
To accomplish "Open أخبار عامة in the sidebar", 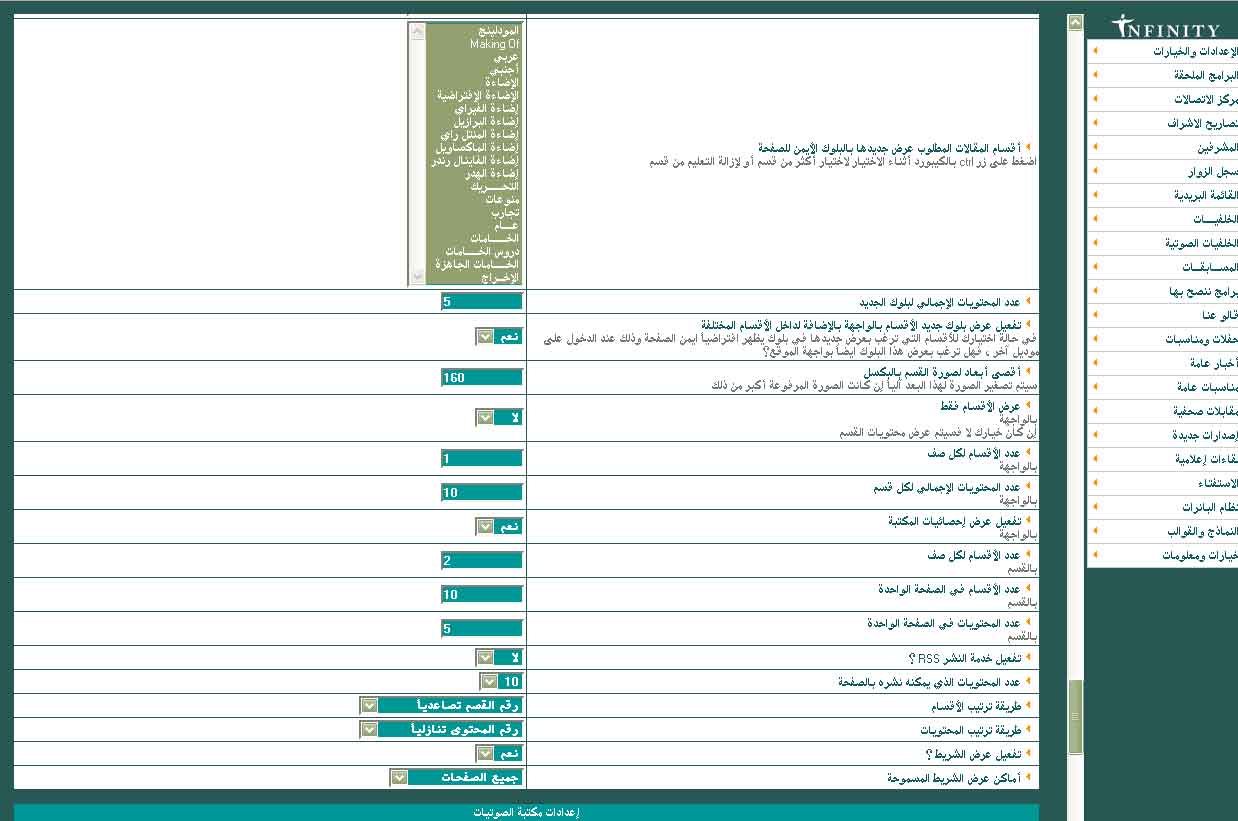I will pyautogui.click(x=1163, y=364).
